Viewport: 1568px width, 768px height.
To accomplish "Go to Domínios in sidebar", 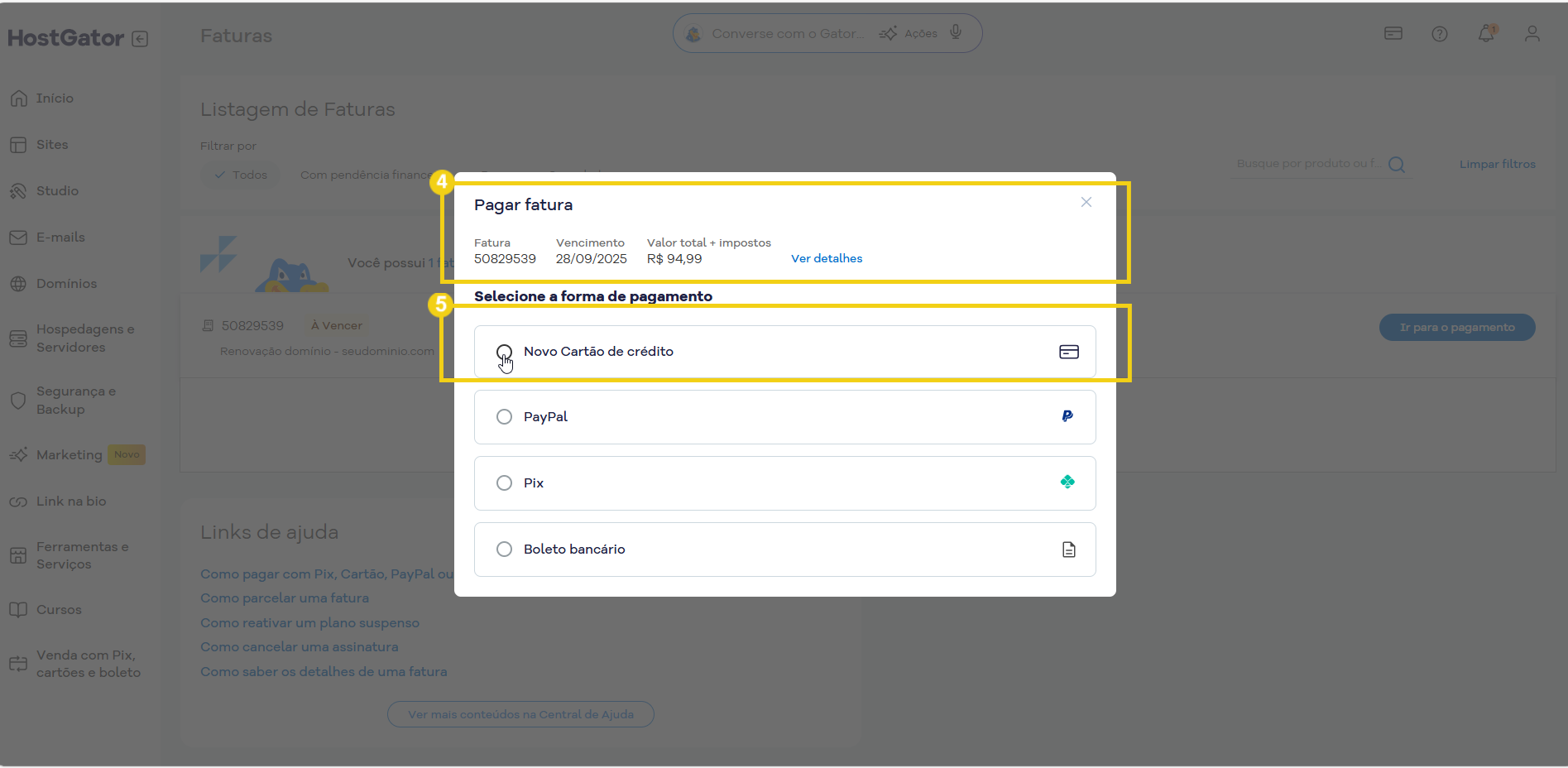I will (66, 284).
